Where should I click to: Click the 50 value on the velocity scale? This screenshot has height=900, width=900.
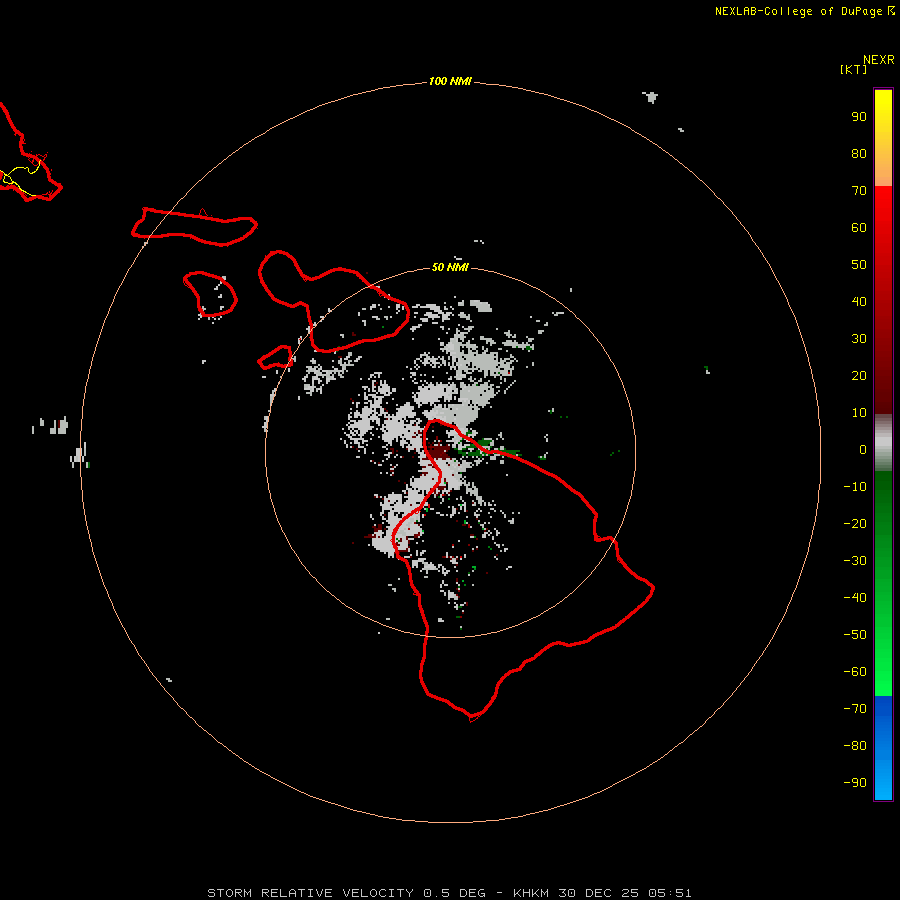click(859, 265)
